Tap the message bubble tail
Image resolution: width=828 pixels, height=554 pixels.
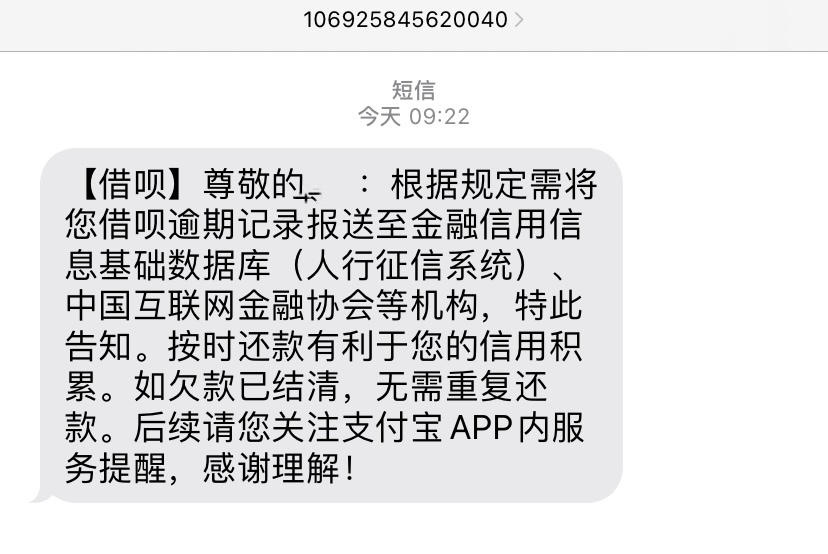pyautogui.click(x=41, y=495)
